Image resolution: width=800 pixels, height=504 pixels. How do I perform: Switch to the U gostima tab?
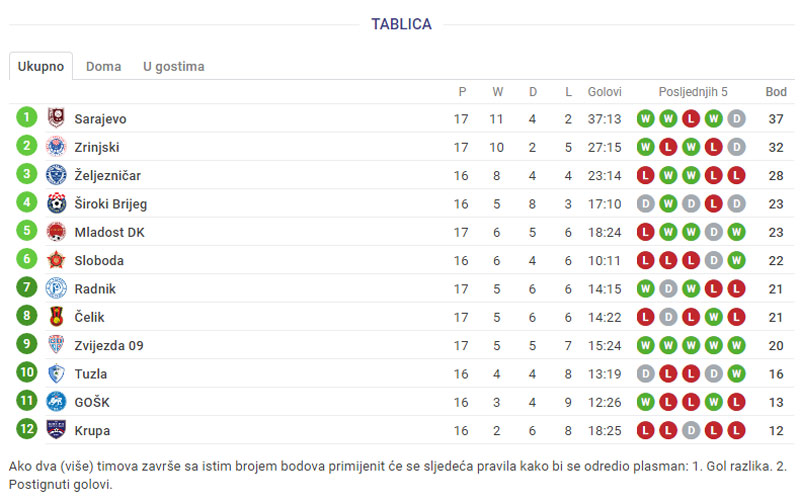173,66
